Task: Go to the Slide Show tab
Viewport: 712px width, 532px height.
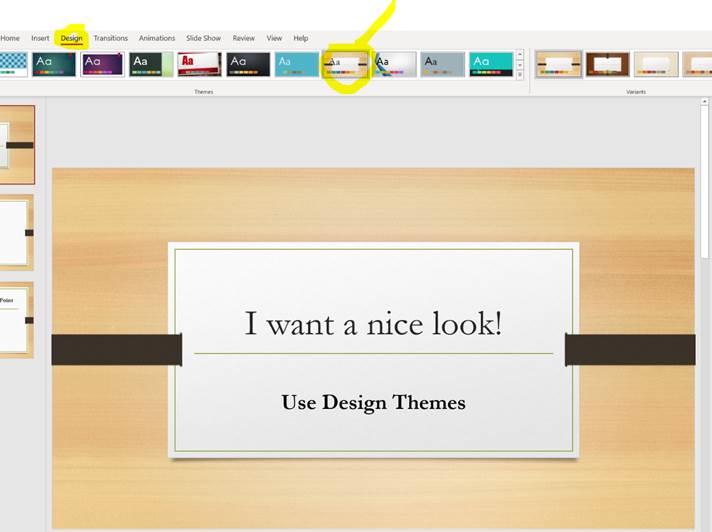Action: click(x=203, y=38)
